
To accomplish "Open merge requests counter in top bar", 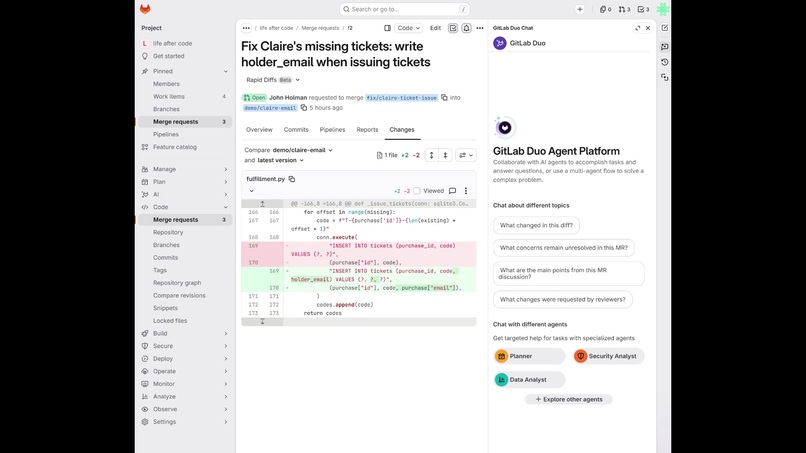I will tap(625, 9).
